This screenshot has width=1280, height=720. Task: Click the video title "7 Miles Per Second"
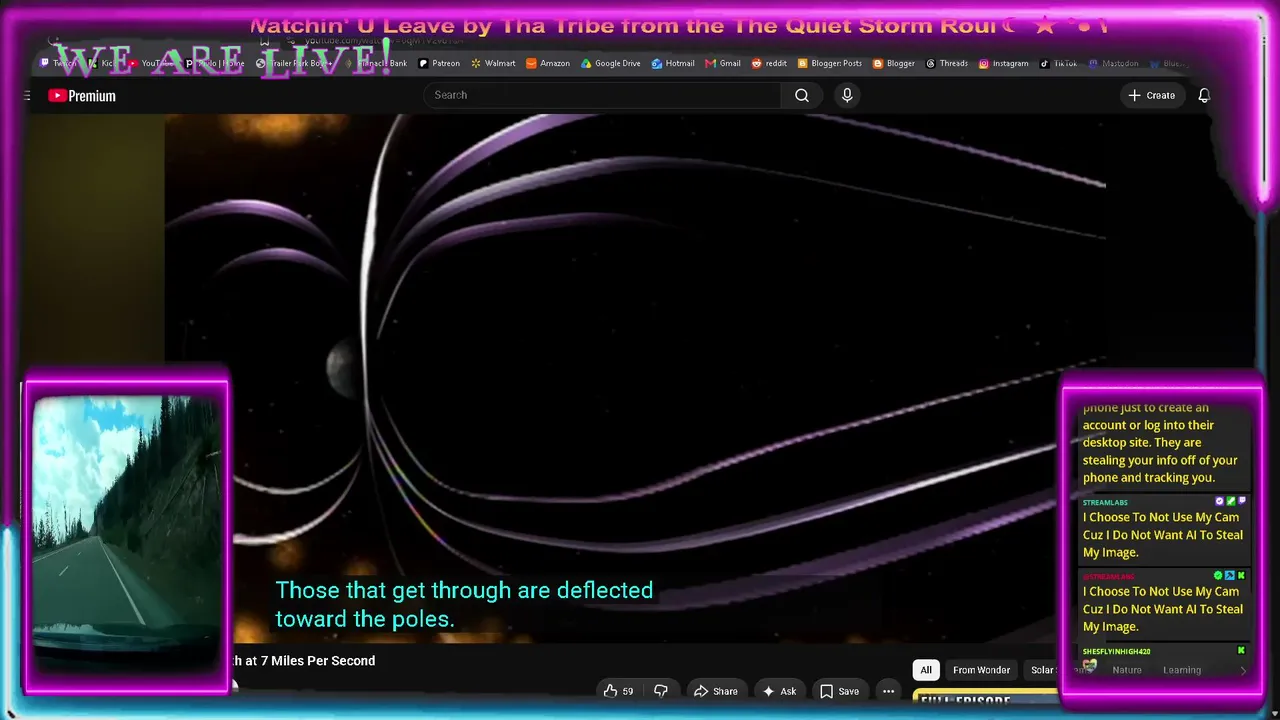317,661
